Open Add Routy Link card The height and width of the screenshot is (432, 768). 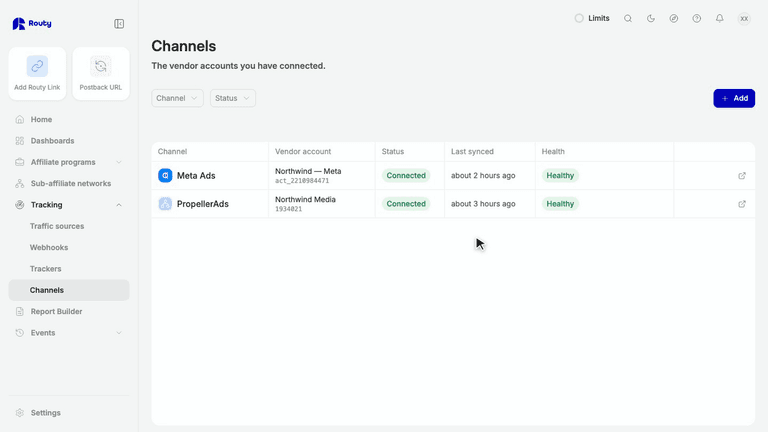pyautogui.click(x=37, y=73)
